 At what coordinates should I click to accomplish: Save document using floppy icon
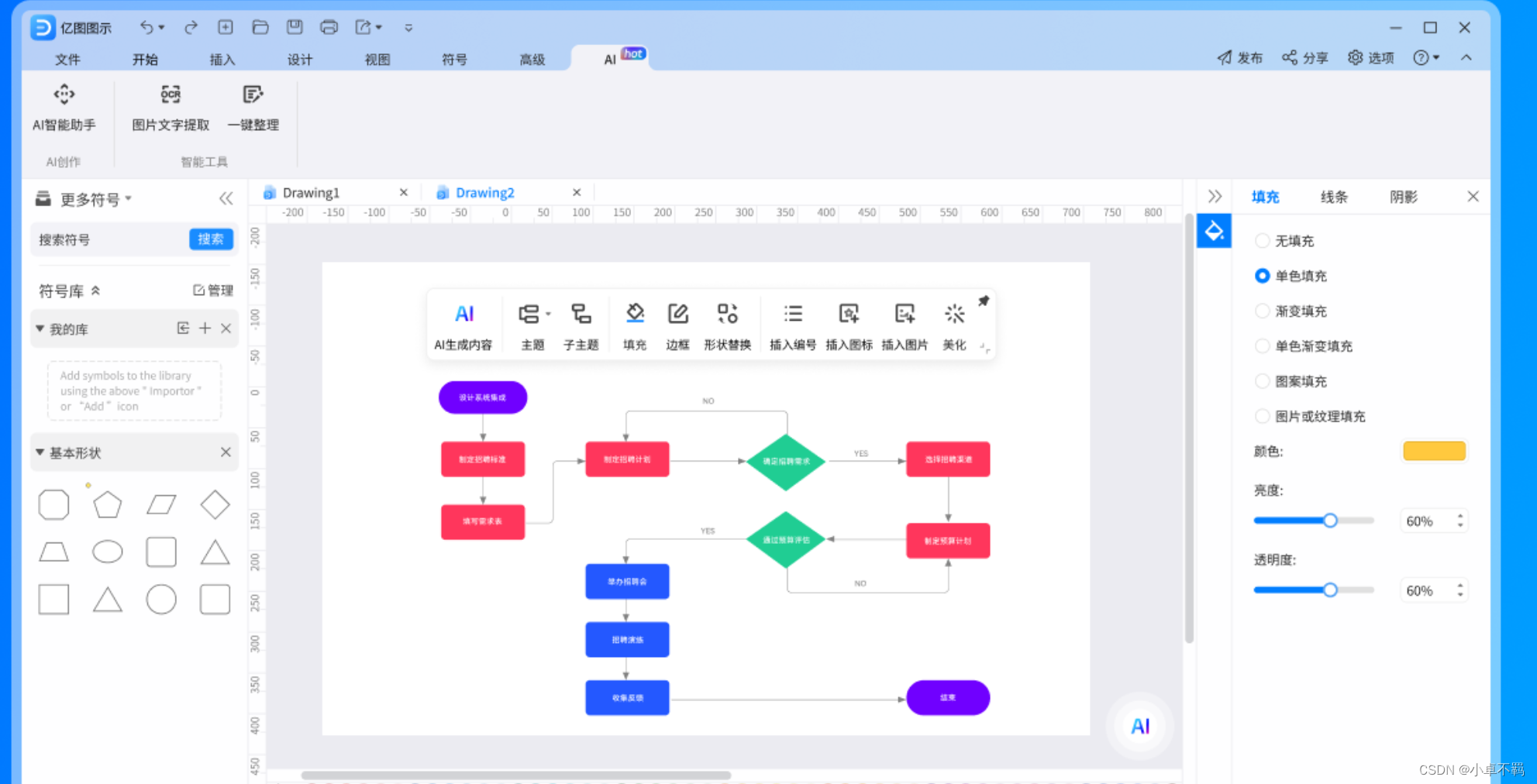[295, 27]
